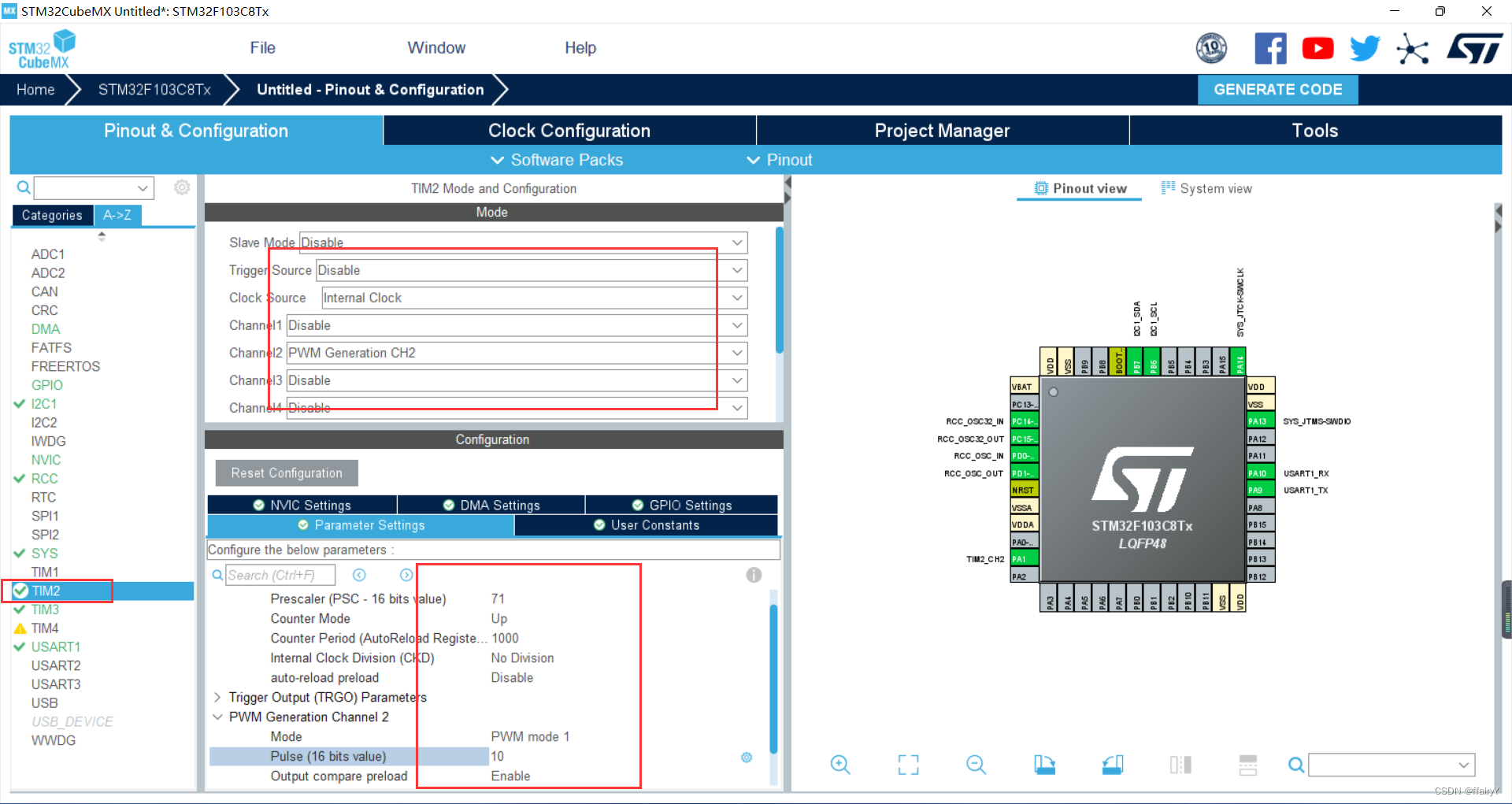1512x804 pixels.
Task: Open the Channel2 PWM Generation dropdown
Action: (517, 353)
